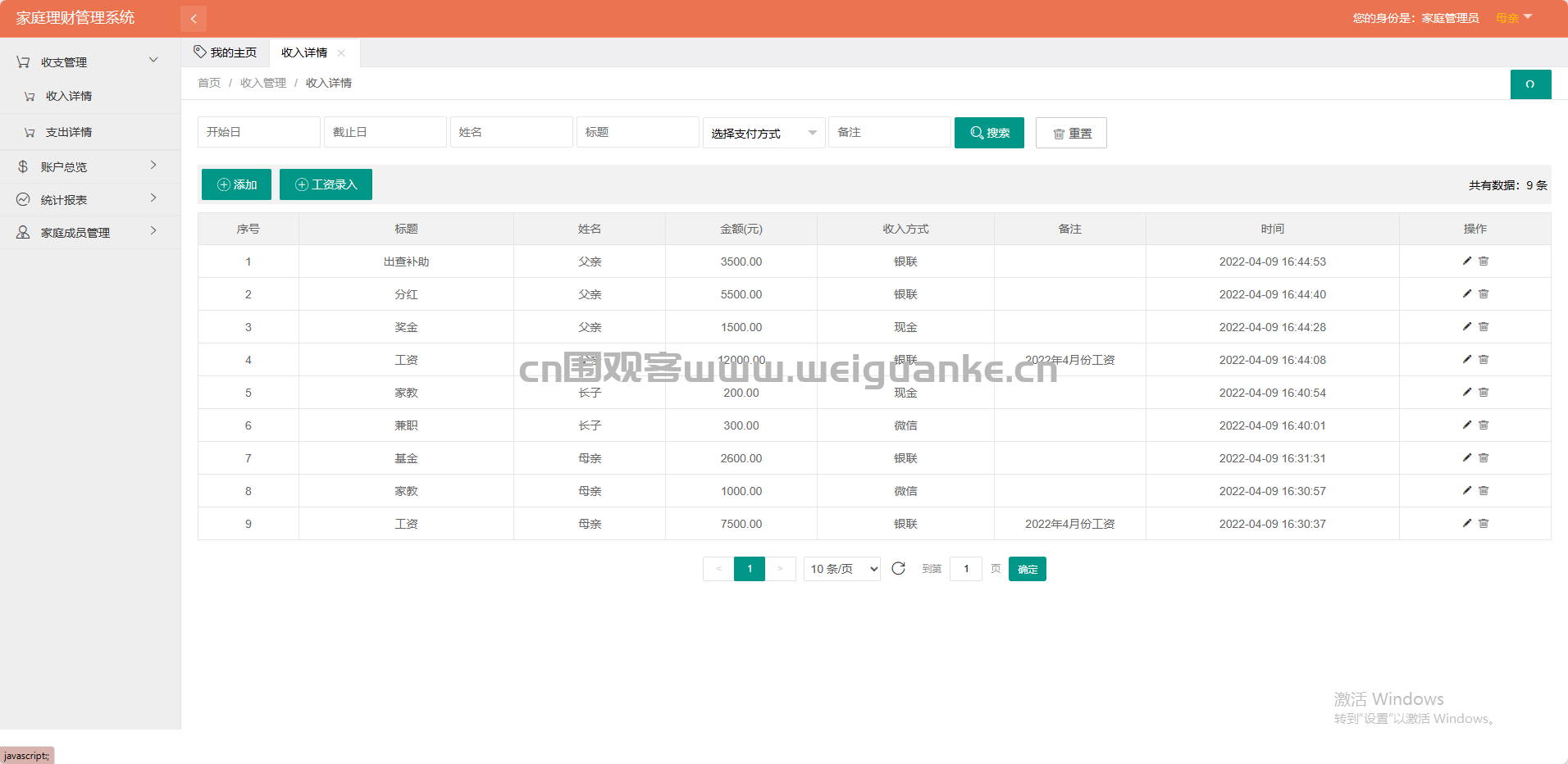Switch to the 我的主页 tab

pyautogui.click(x=226, y=52)
